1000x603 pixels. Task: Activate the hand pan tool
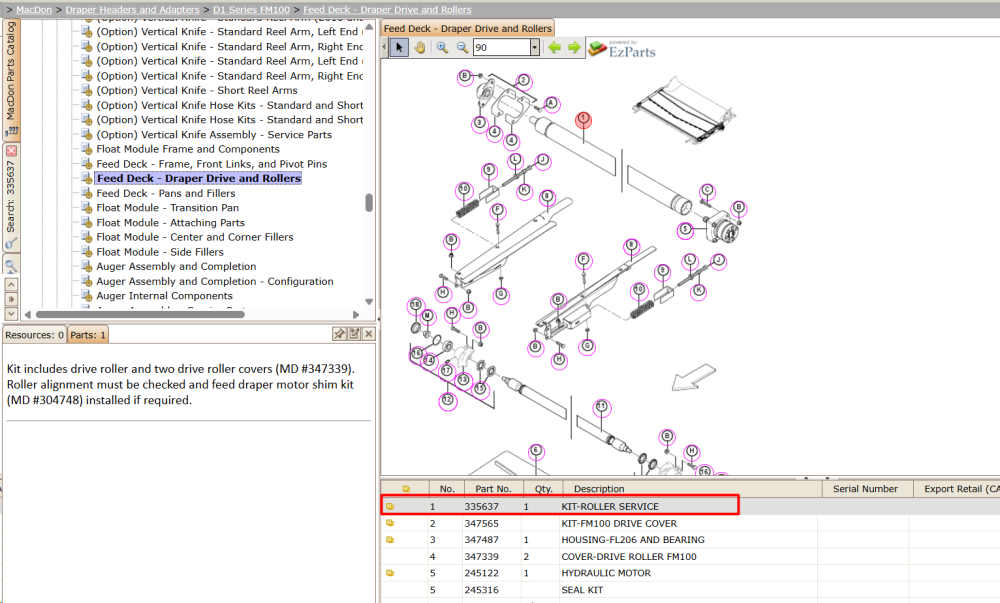click(x=420, y=47)
